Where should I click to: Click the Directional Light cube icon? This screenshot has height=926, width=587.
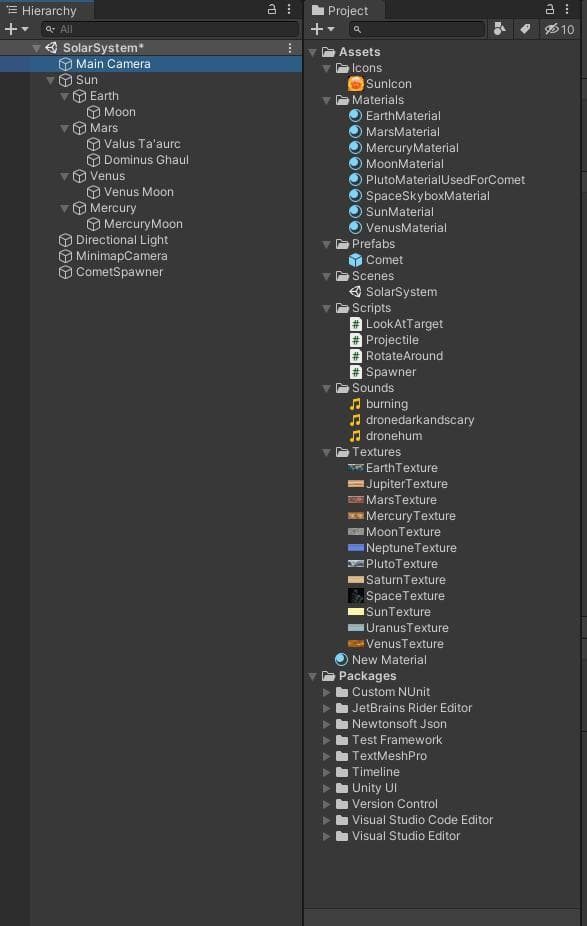click(x=65, y=240)
